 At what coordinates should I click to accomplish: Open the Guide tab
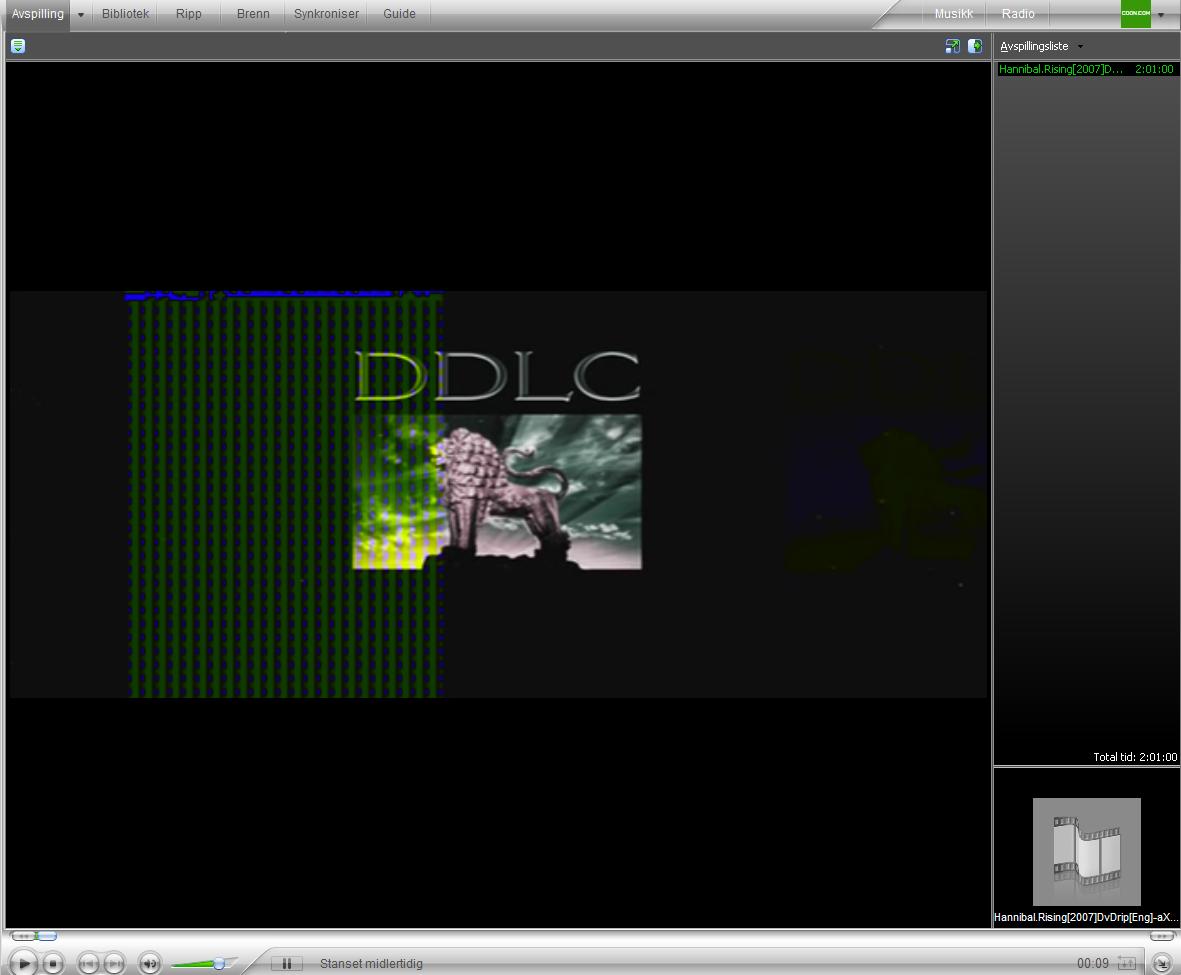point(399,14)
